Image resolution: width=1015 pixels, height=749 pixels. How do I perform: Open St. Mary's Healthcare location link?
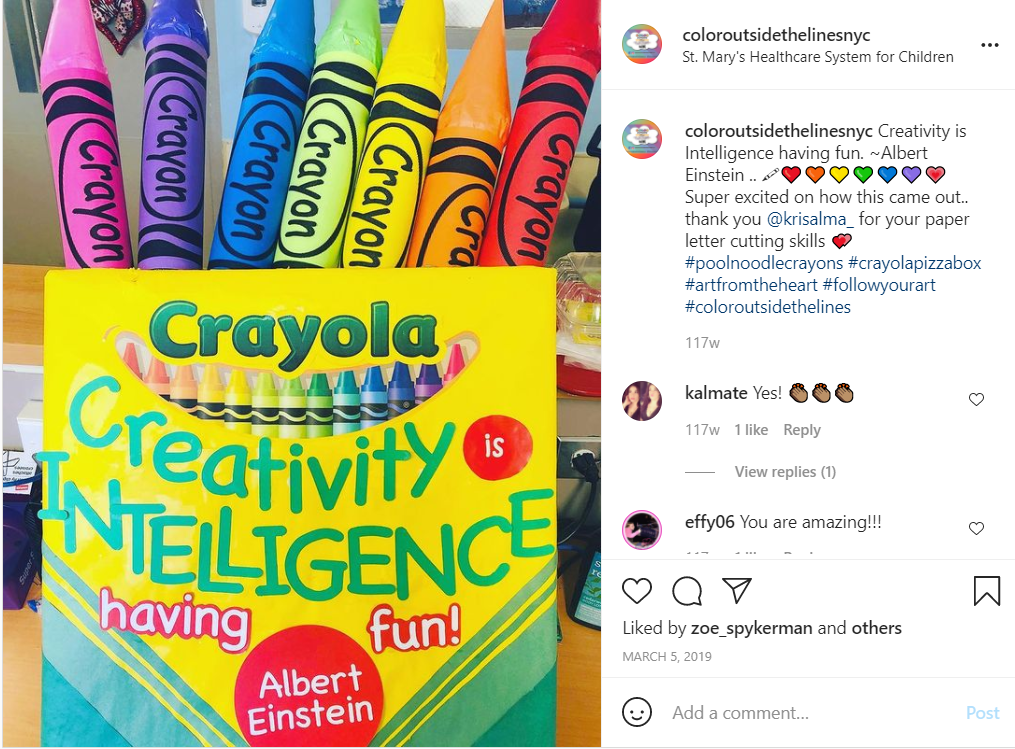click(818, 57)
